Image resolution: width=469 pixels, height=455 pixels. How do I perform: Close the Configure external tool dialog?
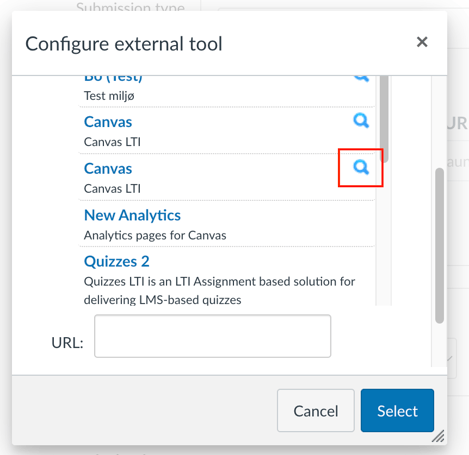coord(422,42)
